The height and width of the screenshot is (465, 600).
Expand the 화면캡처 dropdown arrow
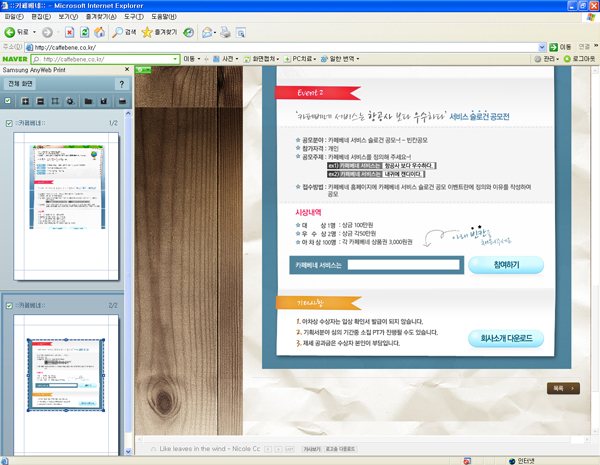point(278,59)
